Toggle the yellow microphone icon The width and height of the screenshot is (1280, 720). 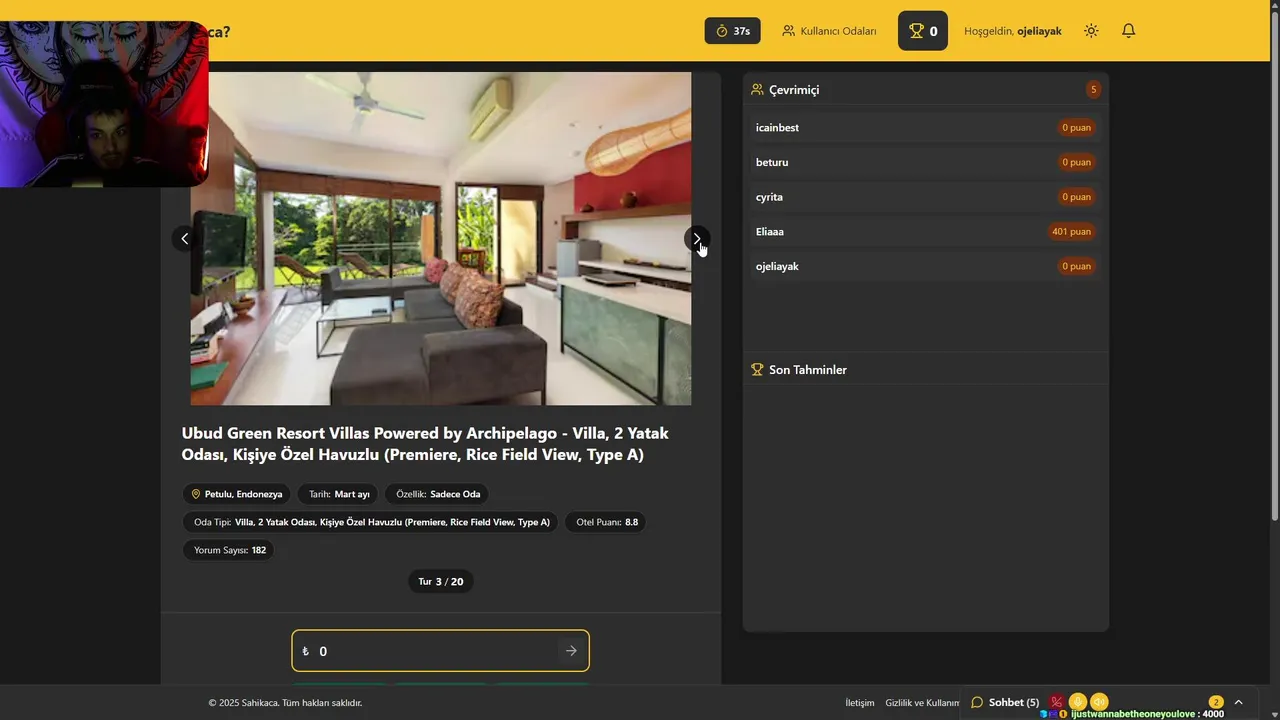pyautogui.click(x=1077, y=702)
